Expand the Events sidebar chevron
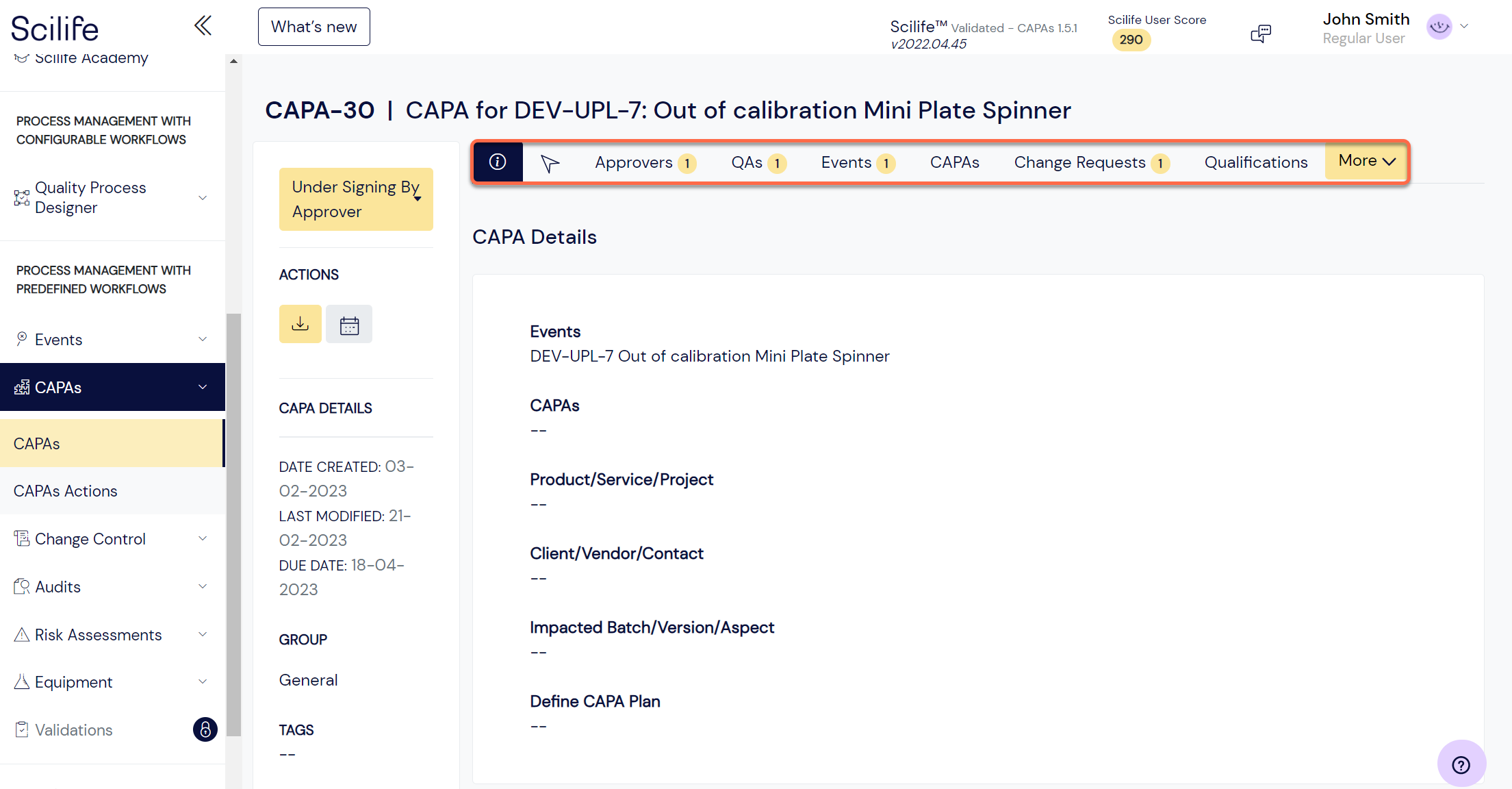The image size is (1512, 789). point(203,339)
